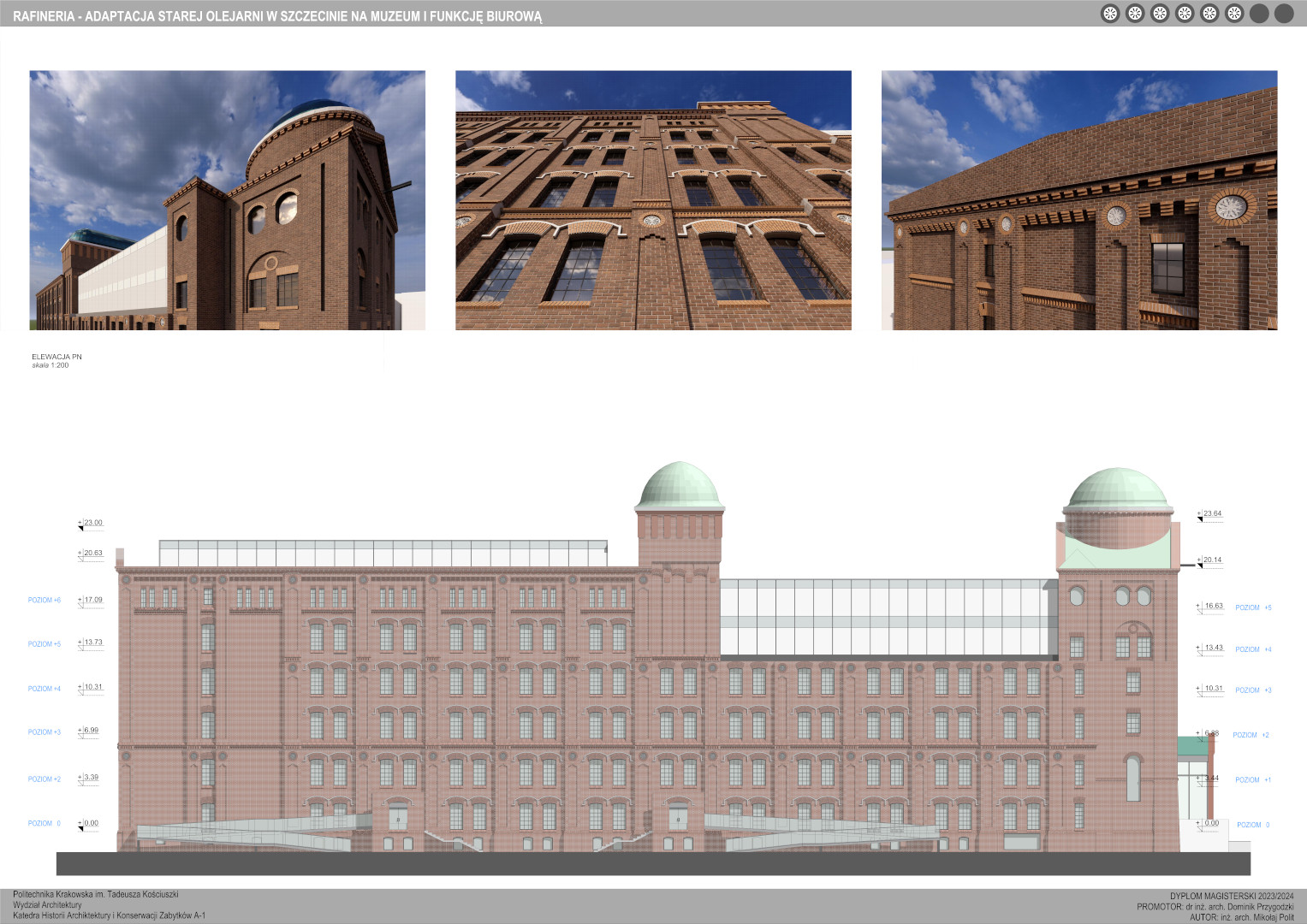Select the third rosette page indicator
Image resolution: width=1307 pixels, height=924 pixels.
pos(1160,14)
